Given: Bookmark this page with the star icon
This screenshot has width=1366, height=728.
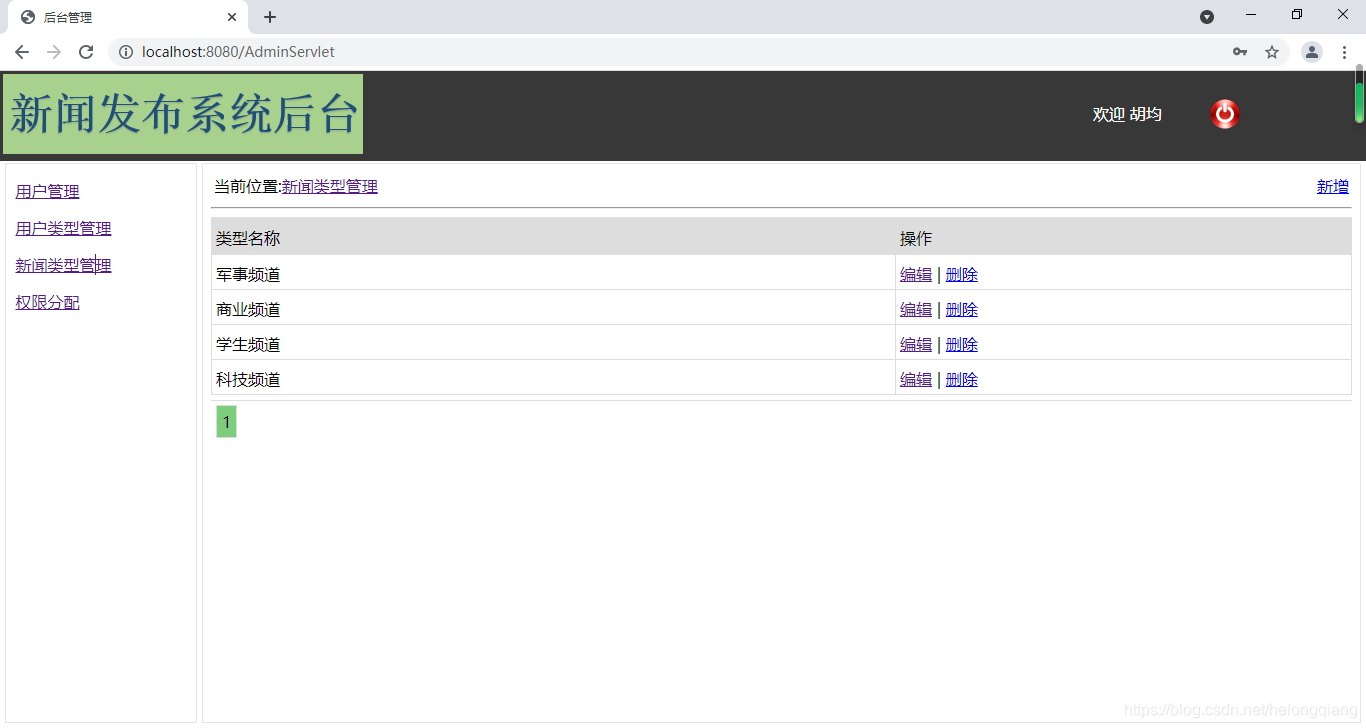Looking at the screenshot, I should 1272,51.
